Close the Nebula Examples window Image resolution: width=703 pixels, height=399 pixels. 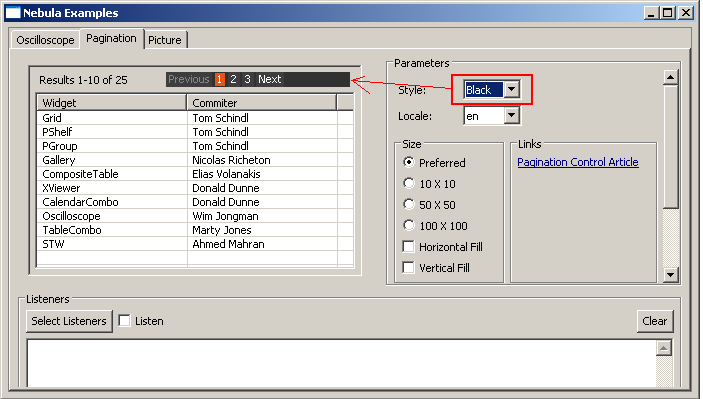click(686, 13)
